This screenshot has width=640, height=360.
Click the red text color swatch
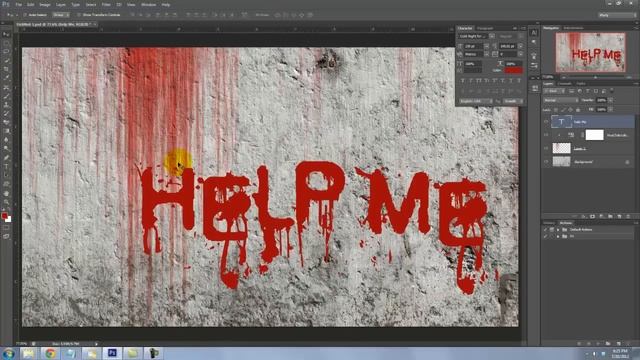pos(513,70)
